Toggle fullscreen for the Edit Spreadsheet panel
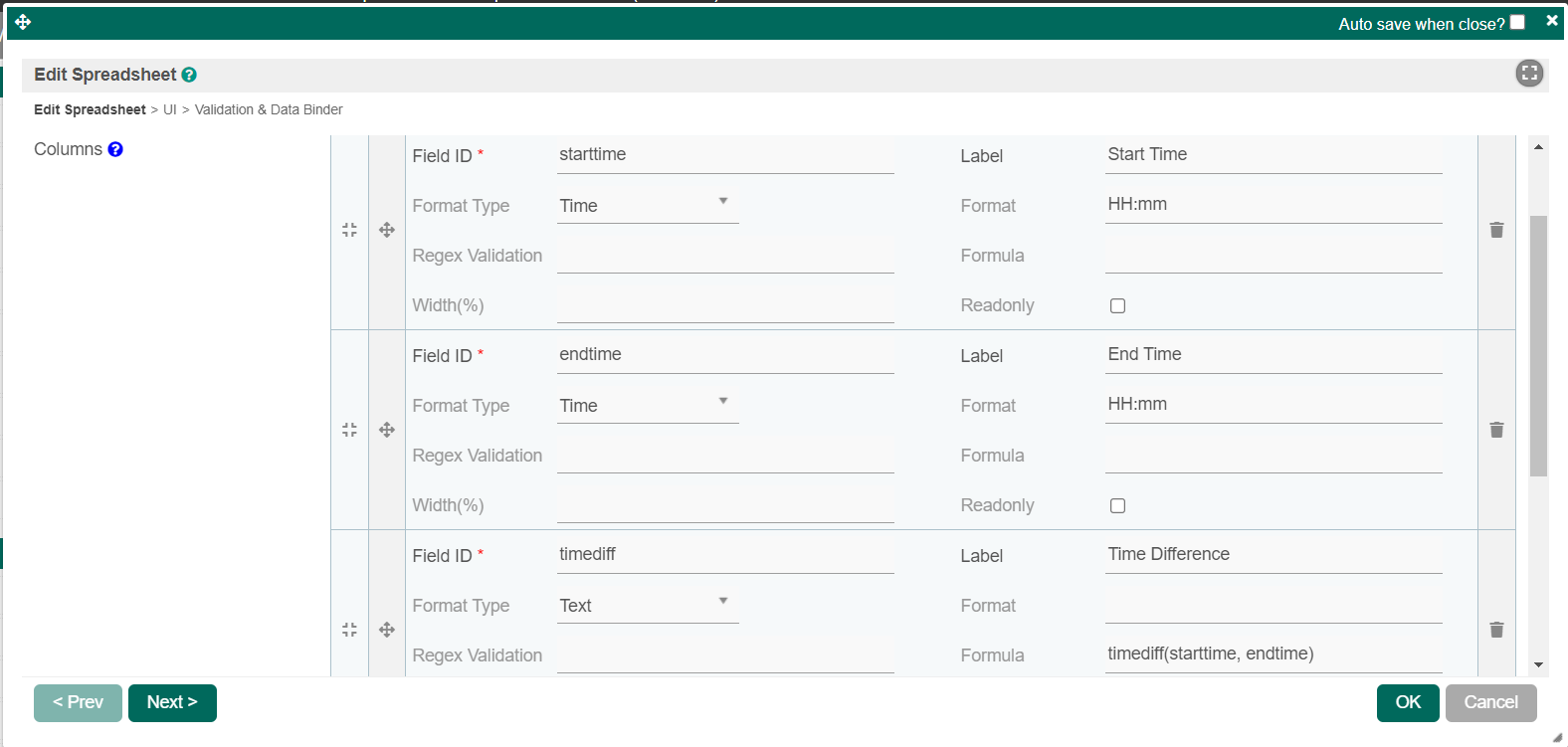This screenshot has width=1568, height=747. pos(1529,73)
